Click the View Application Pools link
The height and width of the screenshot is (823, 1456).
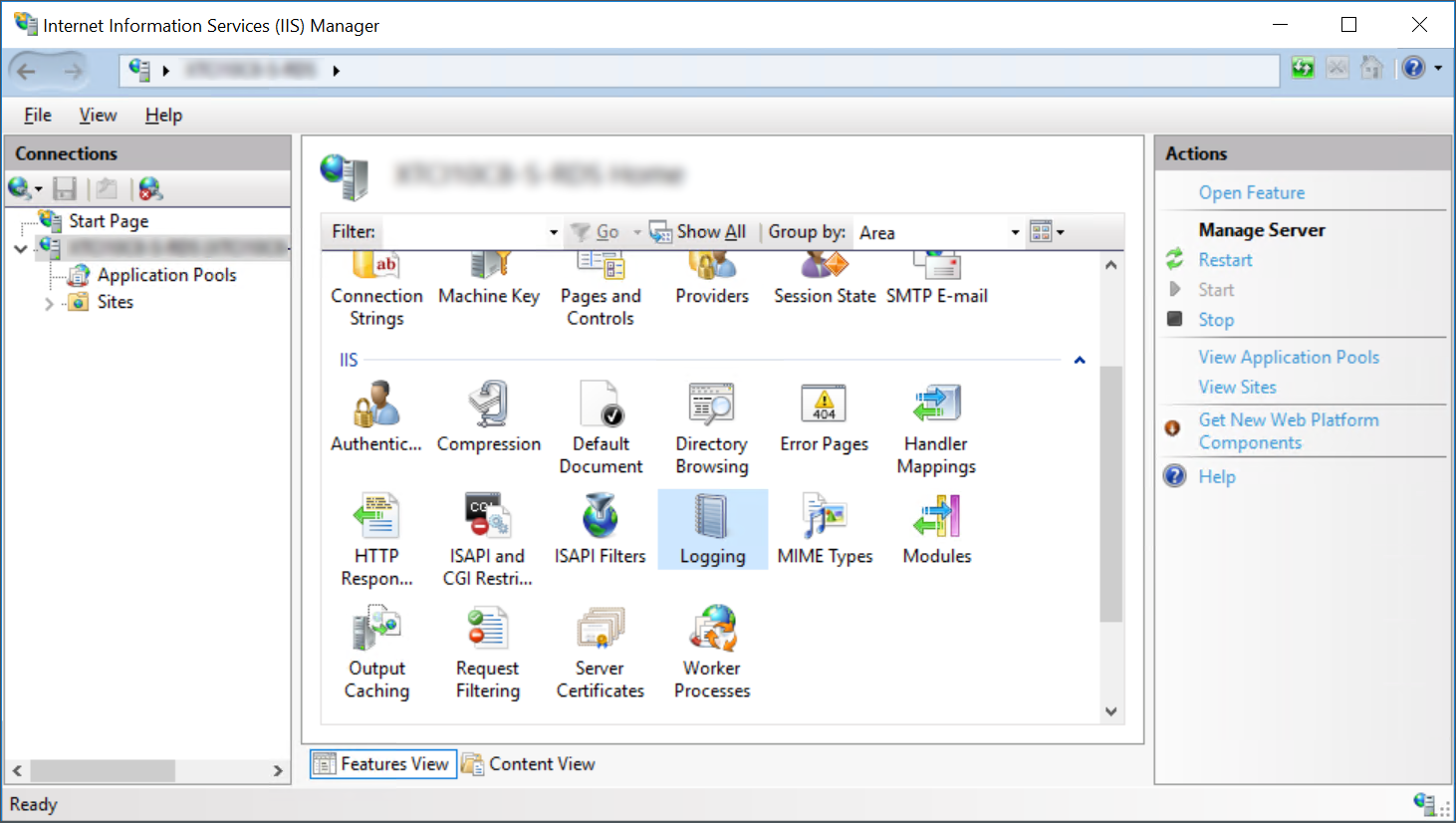(x=1288, y=357)
